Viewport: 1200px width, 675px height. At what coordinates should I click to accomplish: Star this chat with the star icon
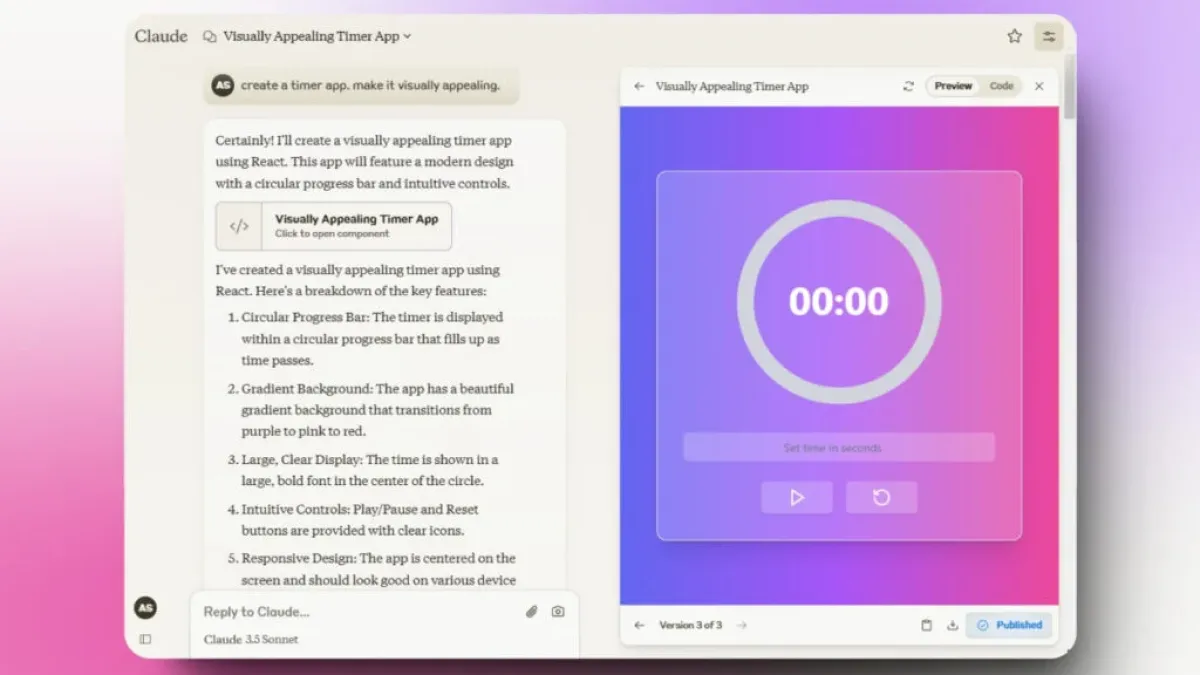tap(1014, 36)
